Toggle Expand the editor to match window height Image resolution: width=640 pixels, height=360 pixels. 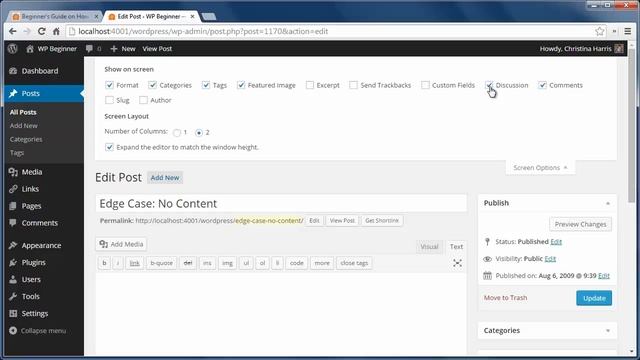click(x=109, y=147)
